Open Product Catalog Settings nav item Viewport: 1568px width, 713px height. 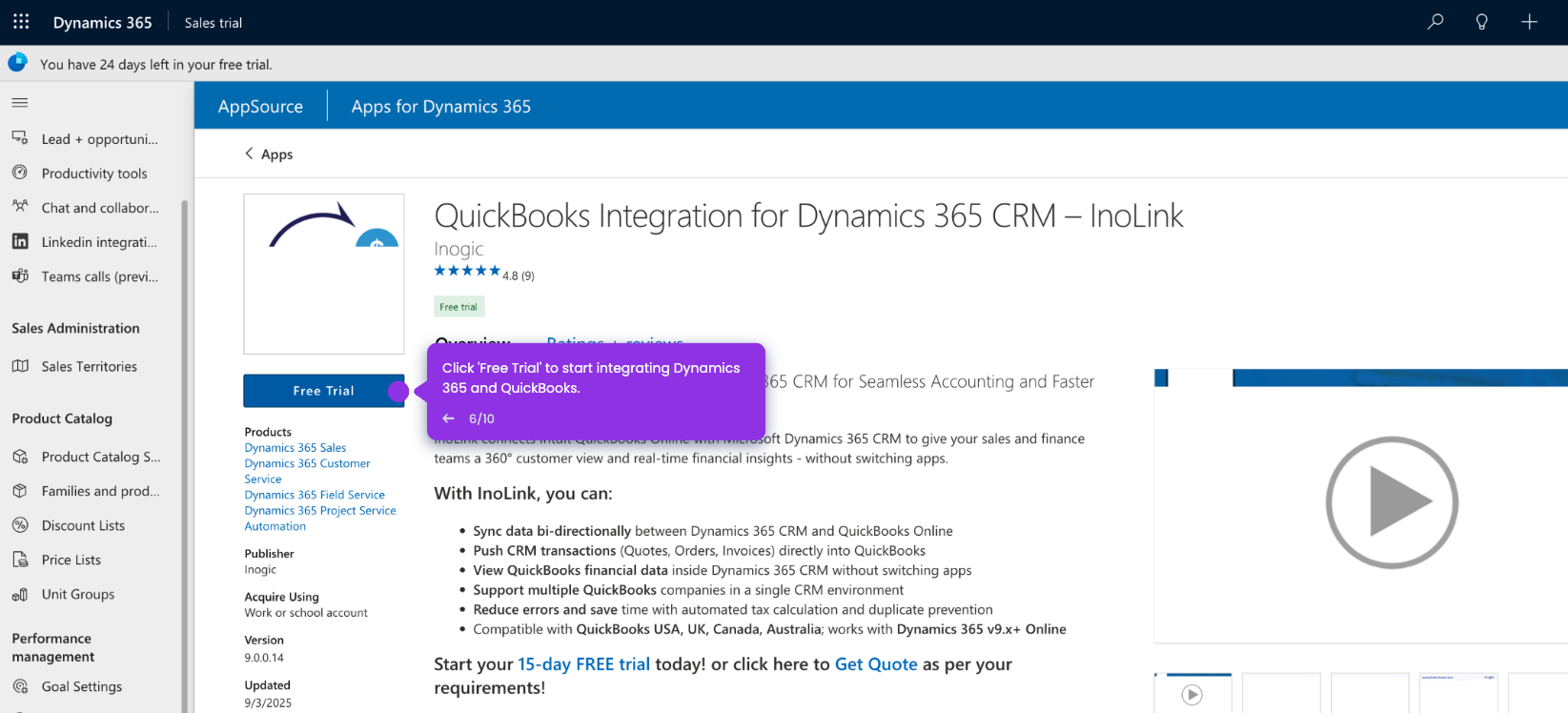93,457
